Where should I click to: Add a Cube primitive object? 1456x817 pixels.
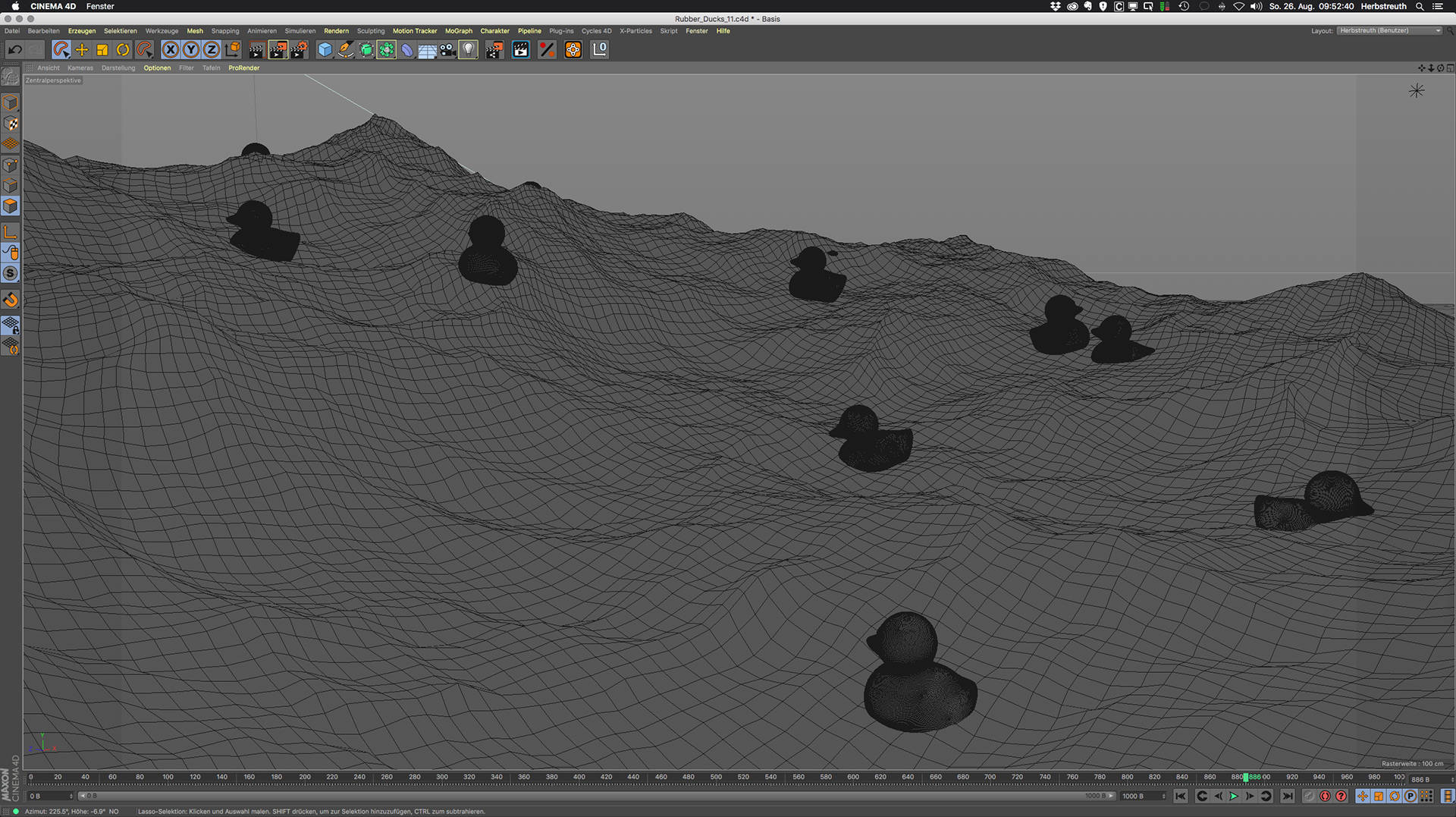coord(325,50)
